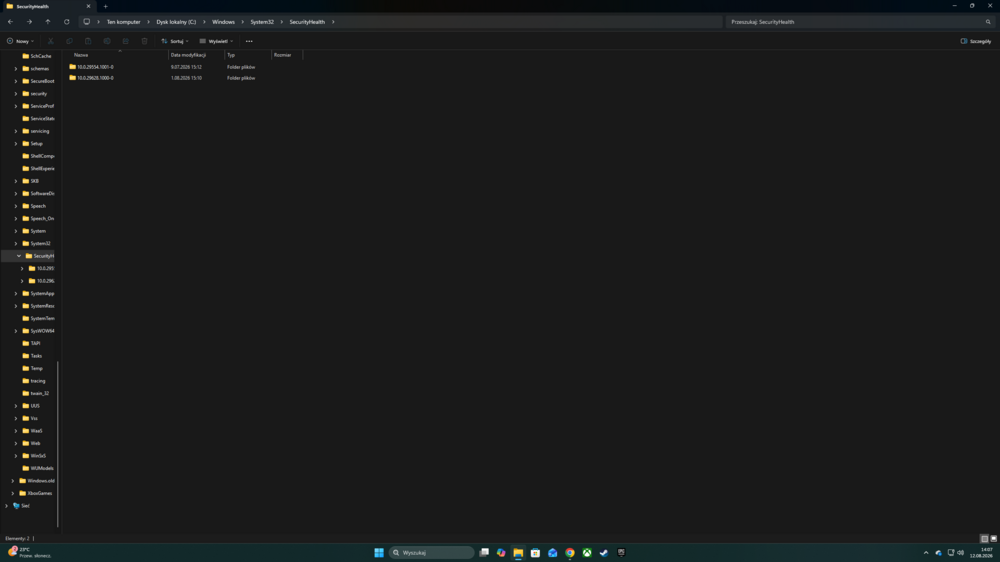The width and height of the screenshot is (1000, 562).
Task: Expand the schemas folder in tree
Action: pos(16,68)
